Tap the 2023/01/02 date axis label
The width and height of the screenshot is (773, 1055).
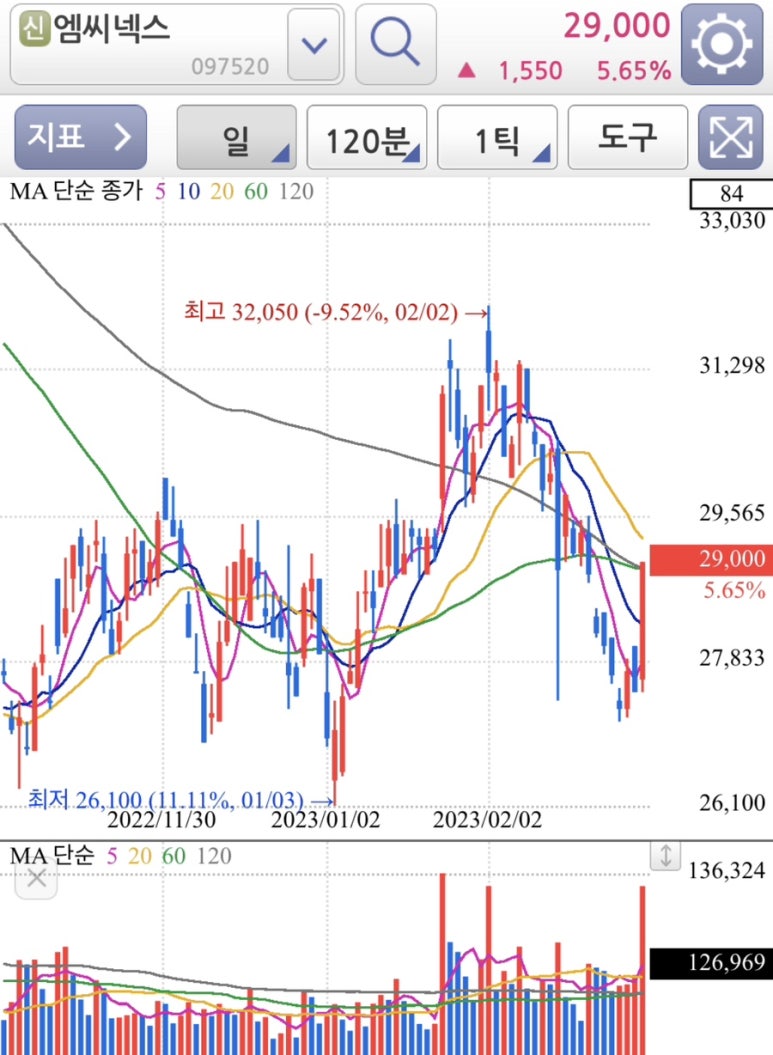[x=326, y=820]
